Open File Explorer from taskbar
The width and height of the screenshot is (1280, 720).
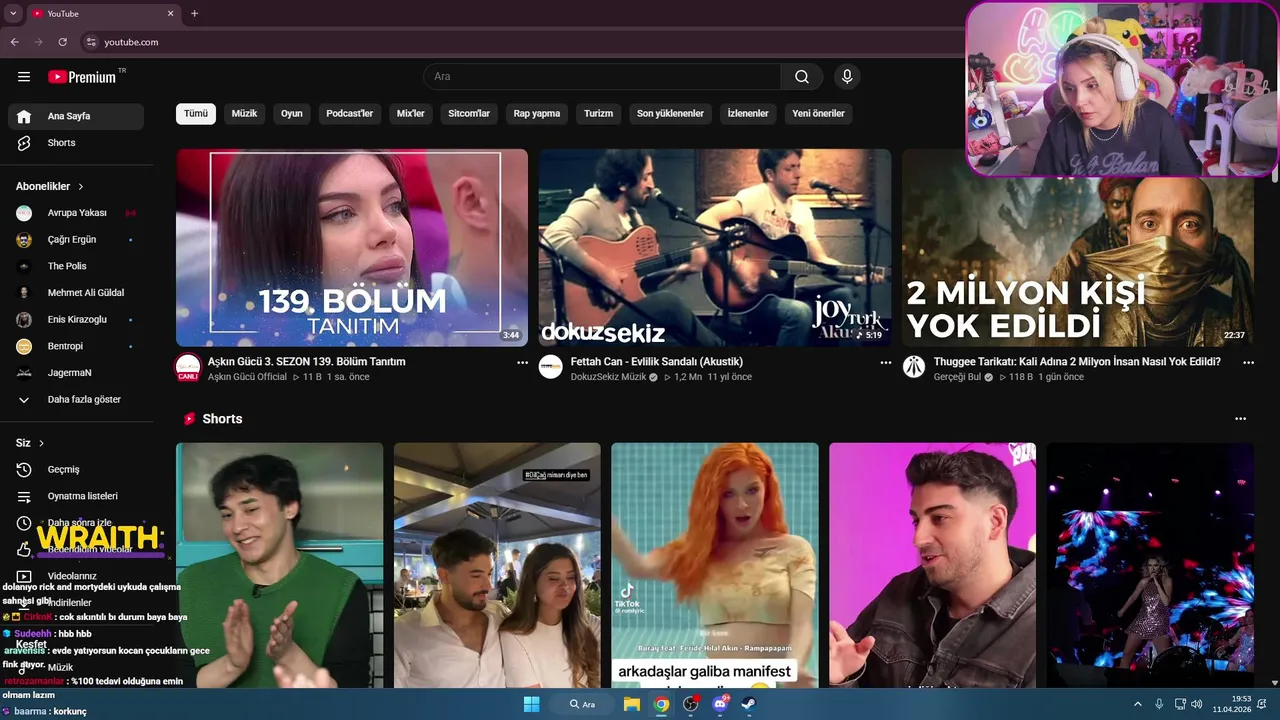pyautogui.click(x=632, y=704)
